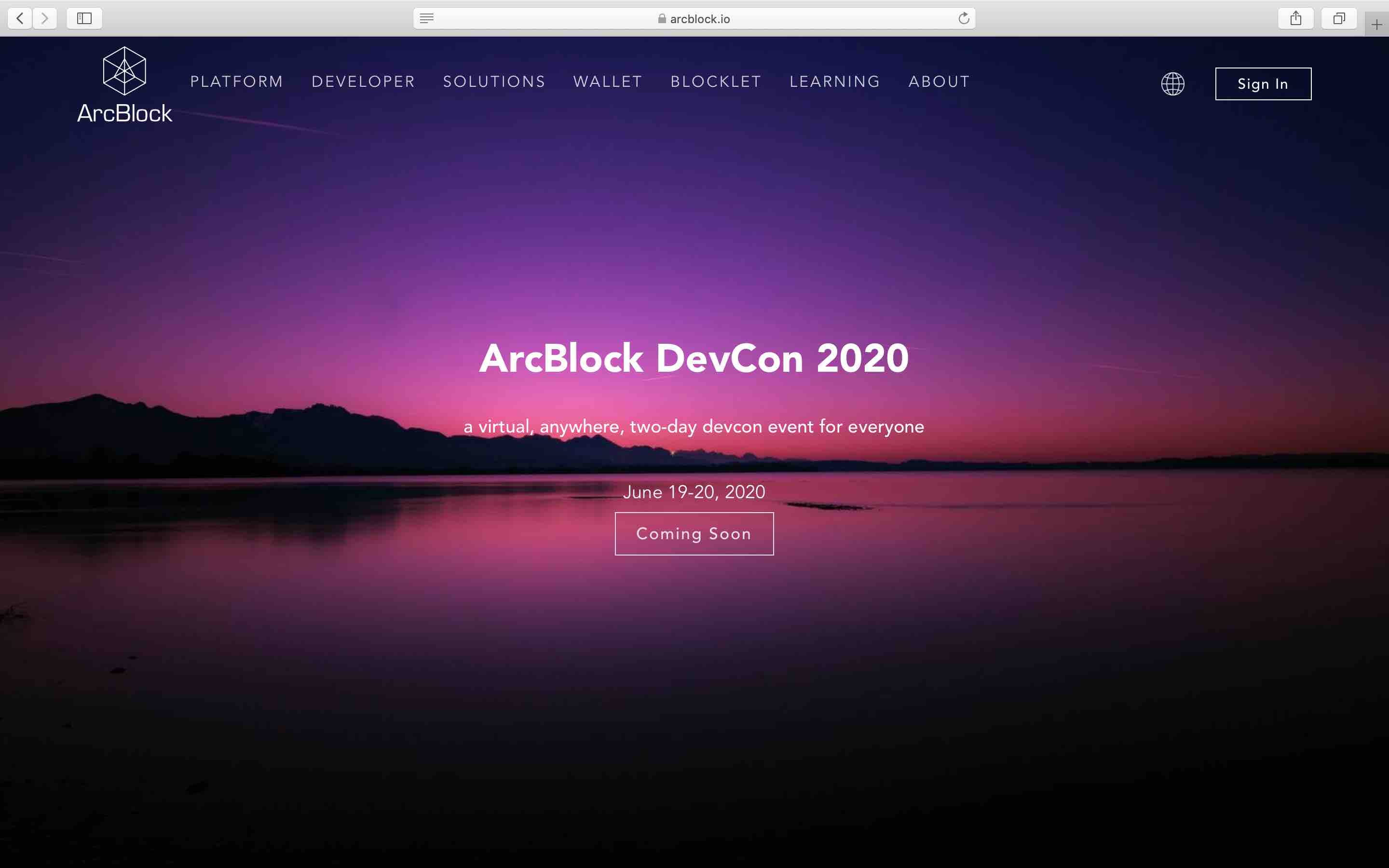
Task: Click the Coming Soon button
Action: point(694,533)
